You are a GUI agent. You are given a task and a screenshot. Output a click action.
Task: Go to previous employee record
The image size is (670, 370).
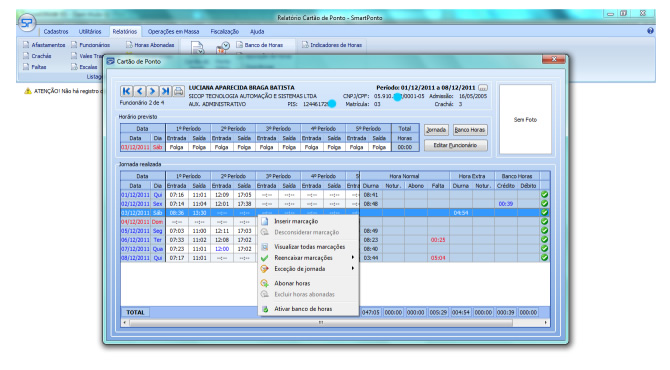click(139, 91)
